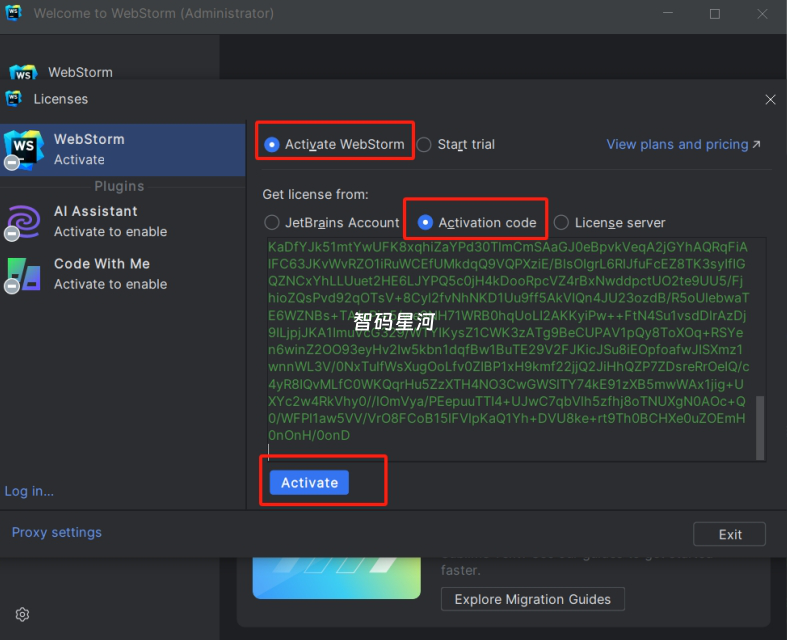This screenshot has width=787, height=640.
Task: Click the Code With Me icon
Action: (x=23, y=274)
